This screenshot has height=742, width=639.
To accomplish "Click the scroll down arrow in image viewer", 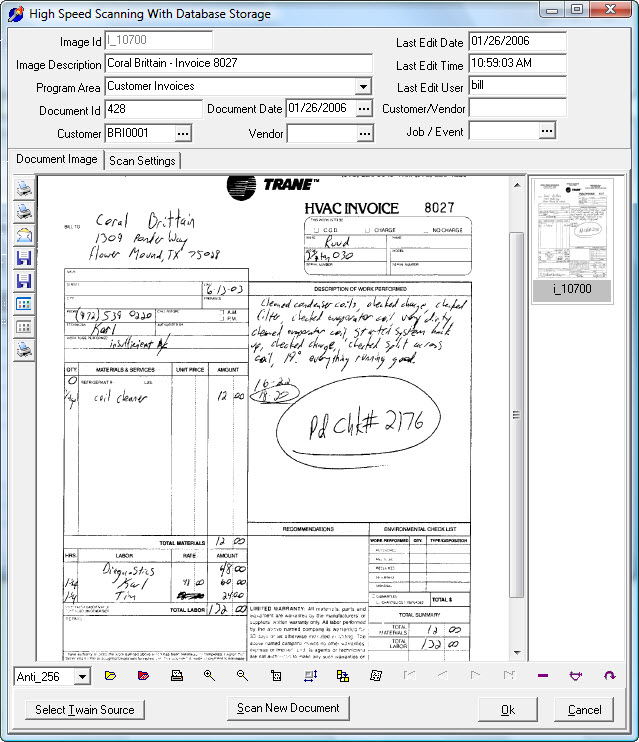I will 517,653.
